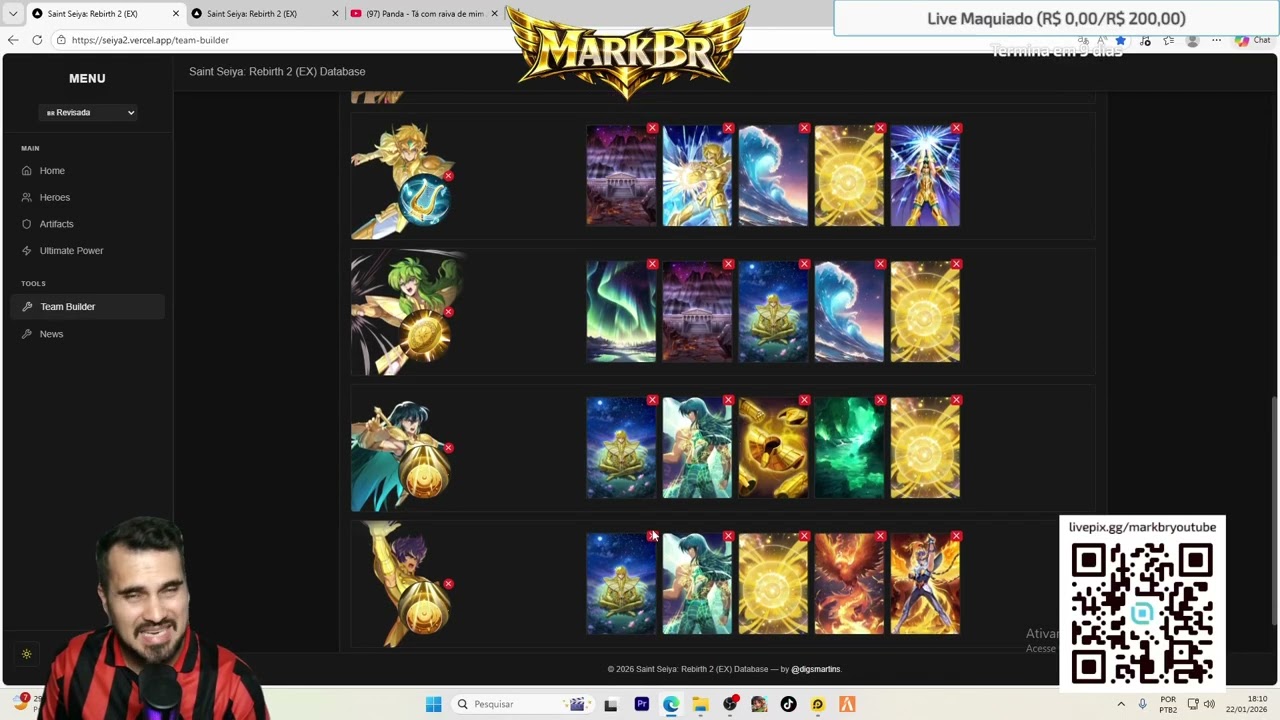Remove the seated gold armor card in teal-haired hero's row
The image size is (1280, 720).
pyautogui.click(x=652, y=400)
